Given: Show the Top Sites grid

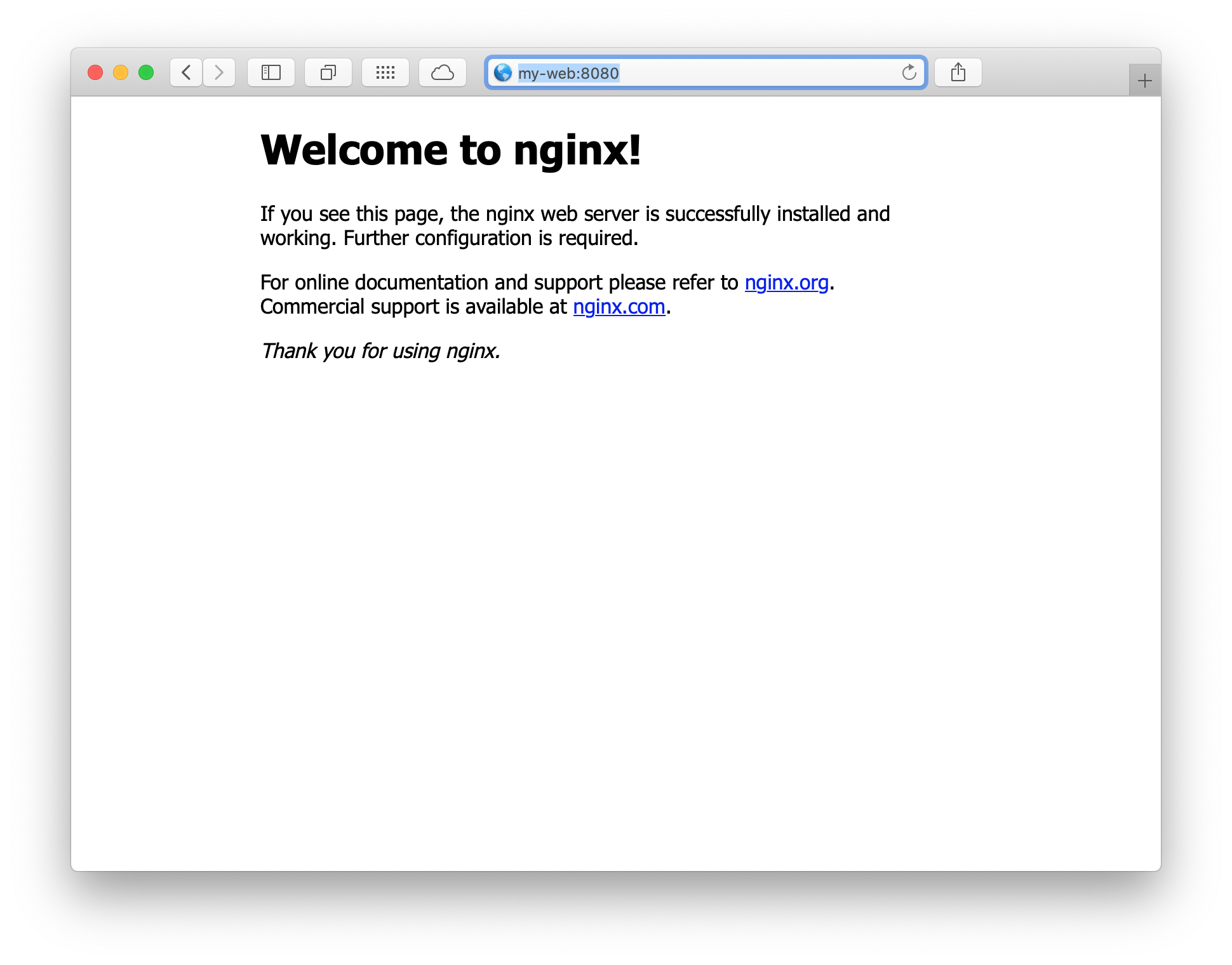Looking at the screenshot, I should point(385,72).
